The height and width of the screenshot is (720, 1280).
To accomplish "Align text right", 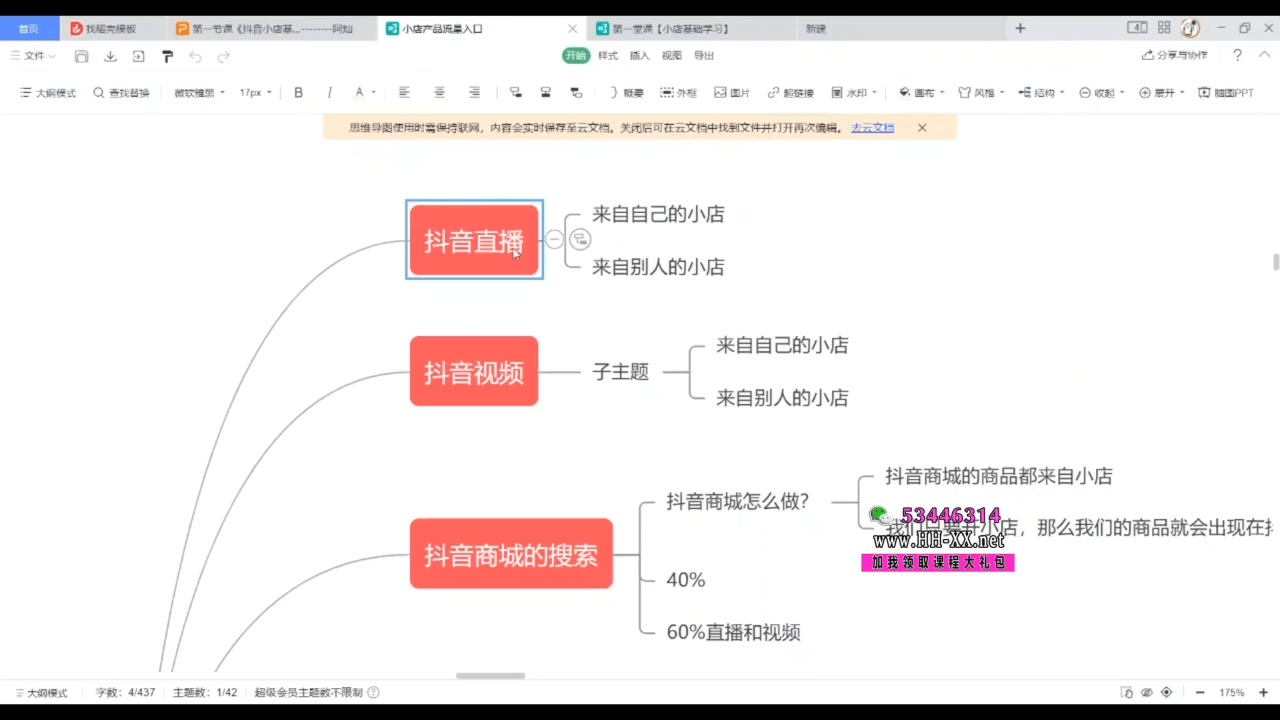I will 474,92.
